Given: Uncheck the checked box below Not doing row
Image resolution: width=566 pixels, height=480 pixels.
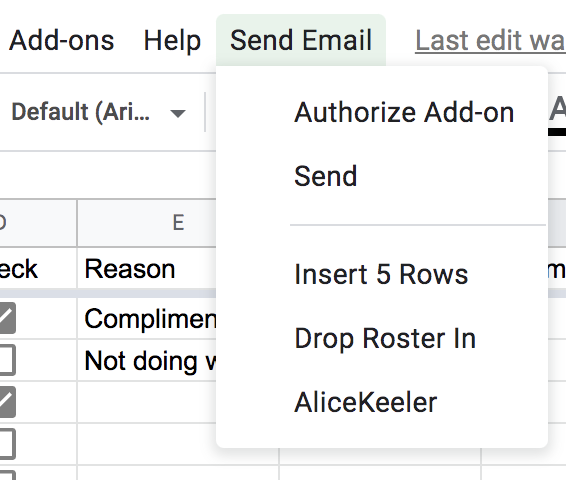Looking at the screenshot, I should [7, 402].
